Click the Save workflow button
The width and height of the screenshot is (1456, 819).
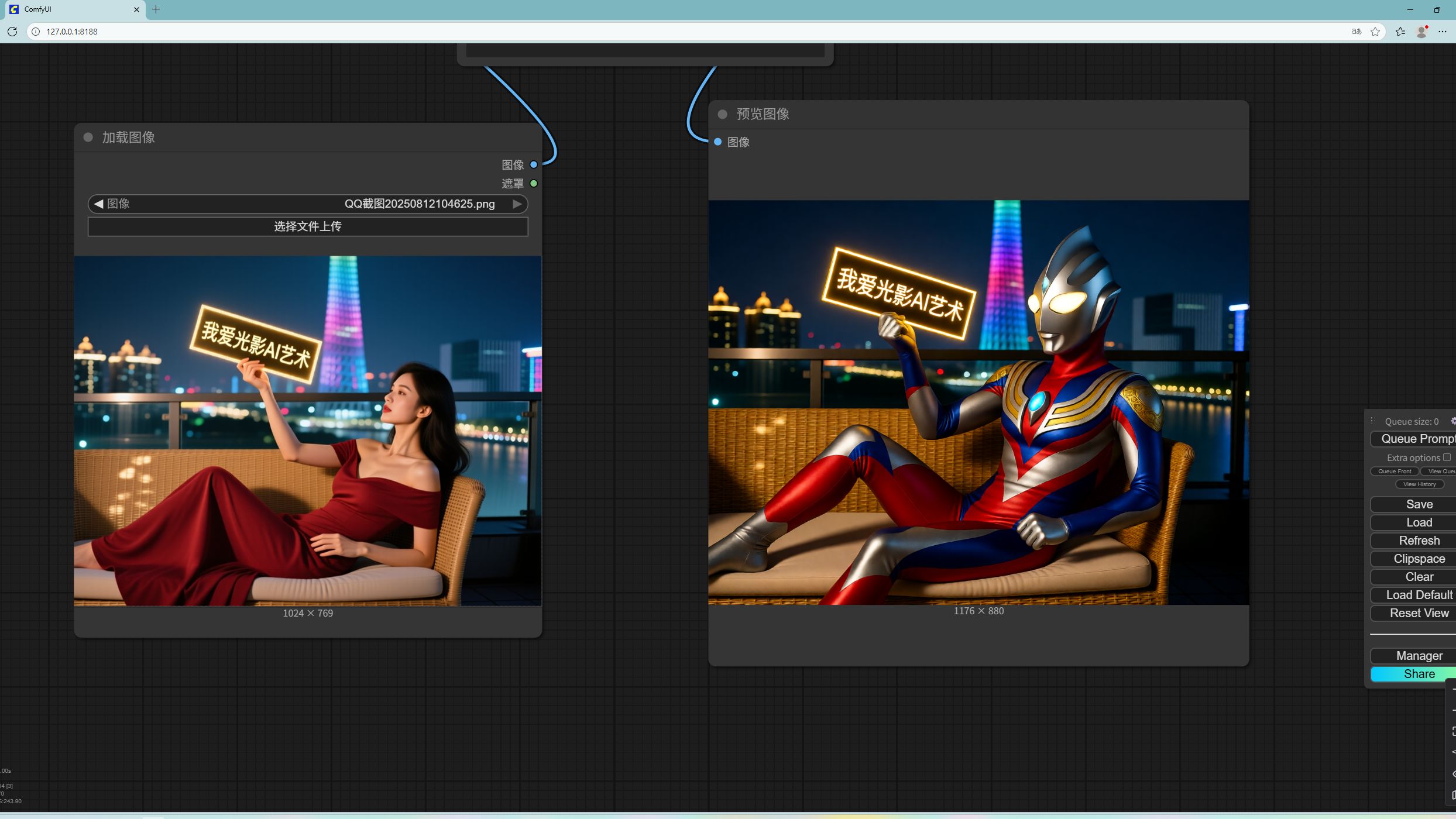pos(1413,505)
